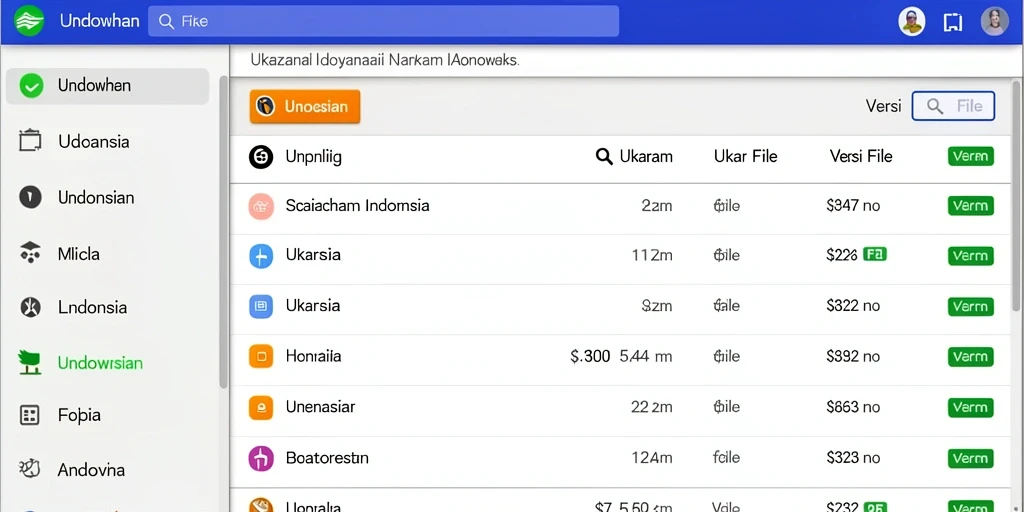The width and height of the screenshot is (1024, 512).
Task: Click the Verm button in header row
Action: pos(970,156)
